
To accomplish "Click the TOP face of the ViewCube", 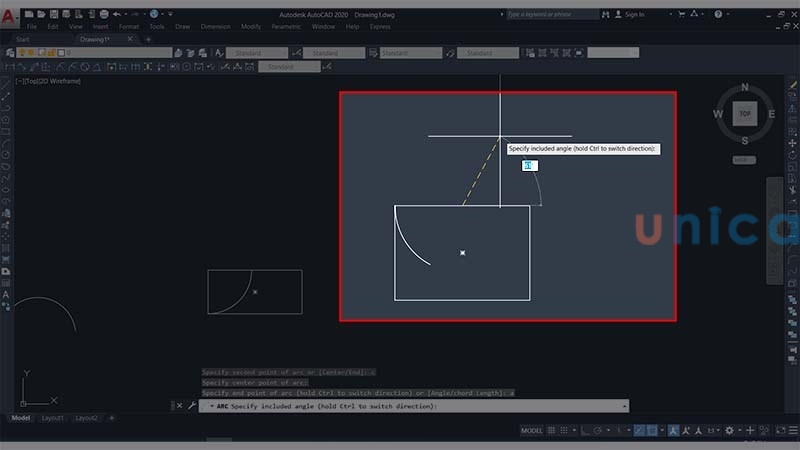I will tap(744, 115).
